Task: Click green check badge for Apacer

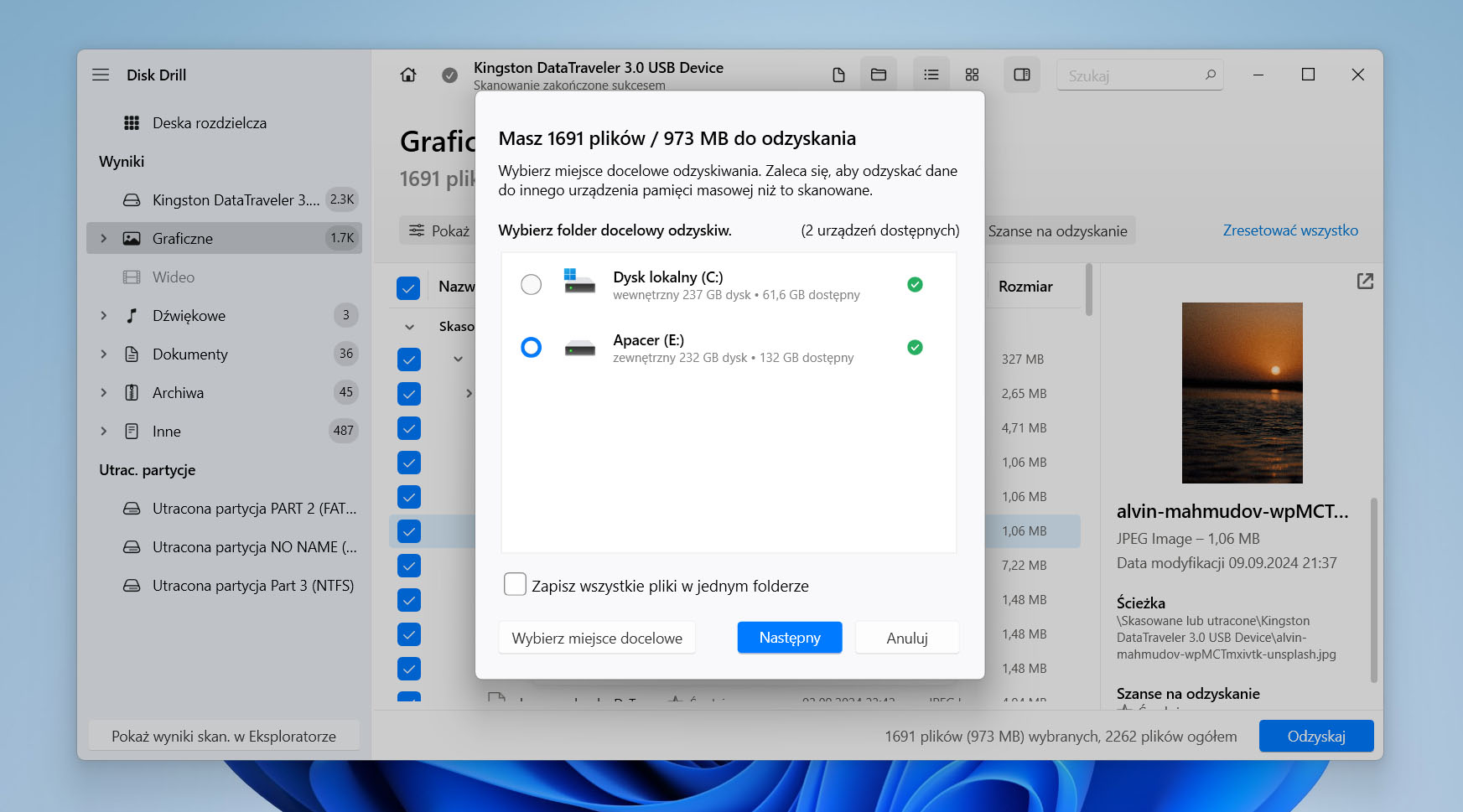Action: 916,348
